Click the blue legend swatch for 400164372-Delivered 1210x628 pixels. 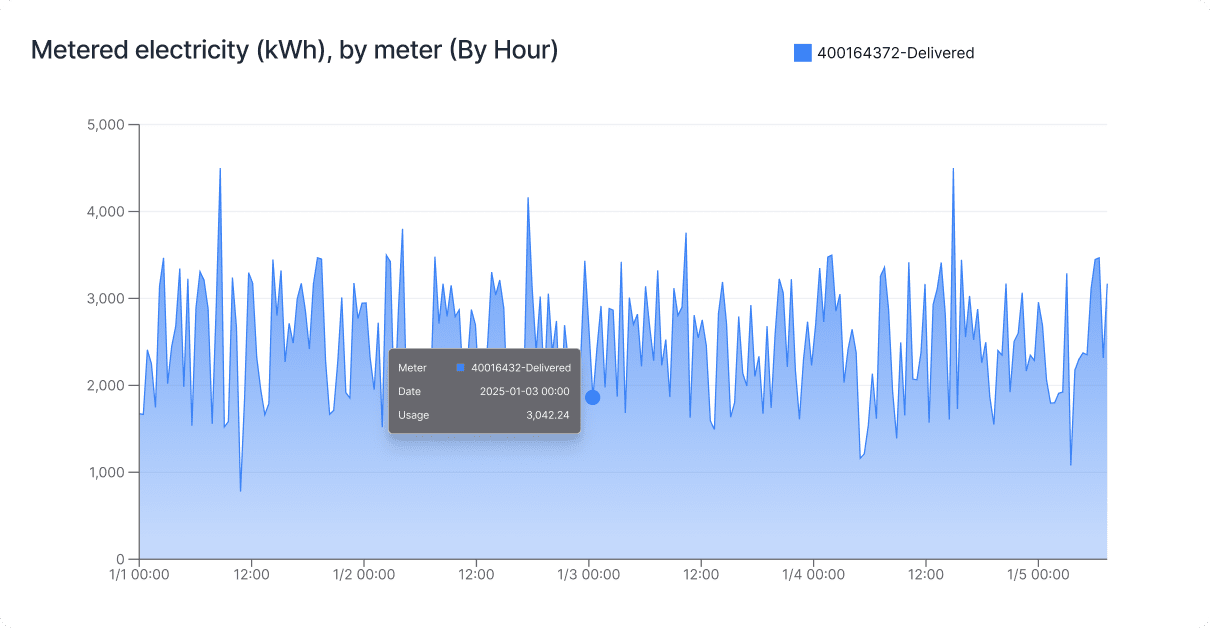click(802, 53)
